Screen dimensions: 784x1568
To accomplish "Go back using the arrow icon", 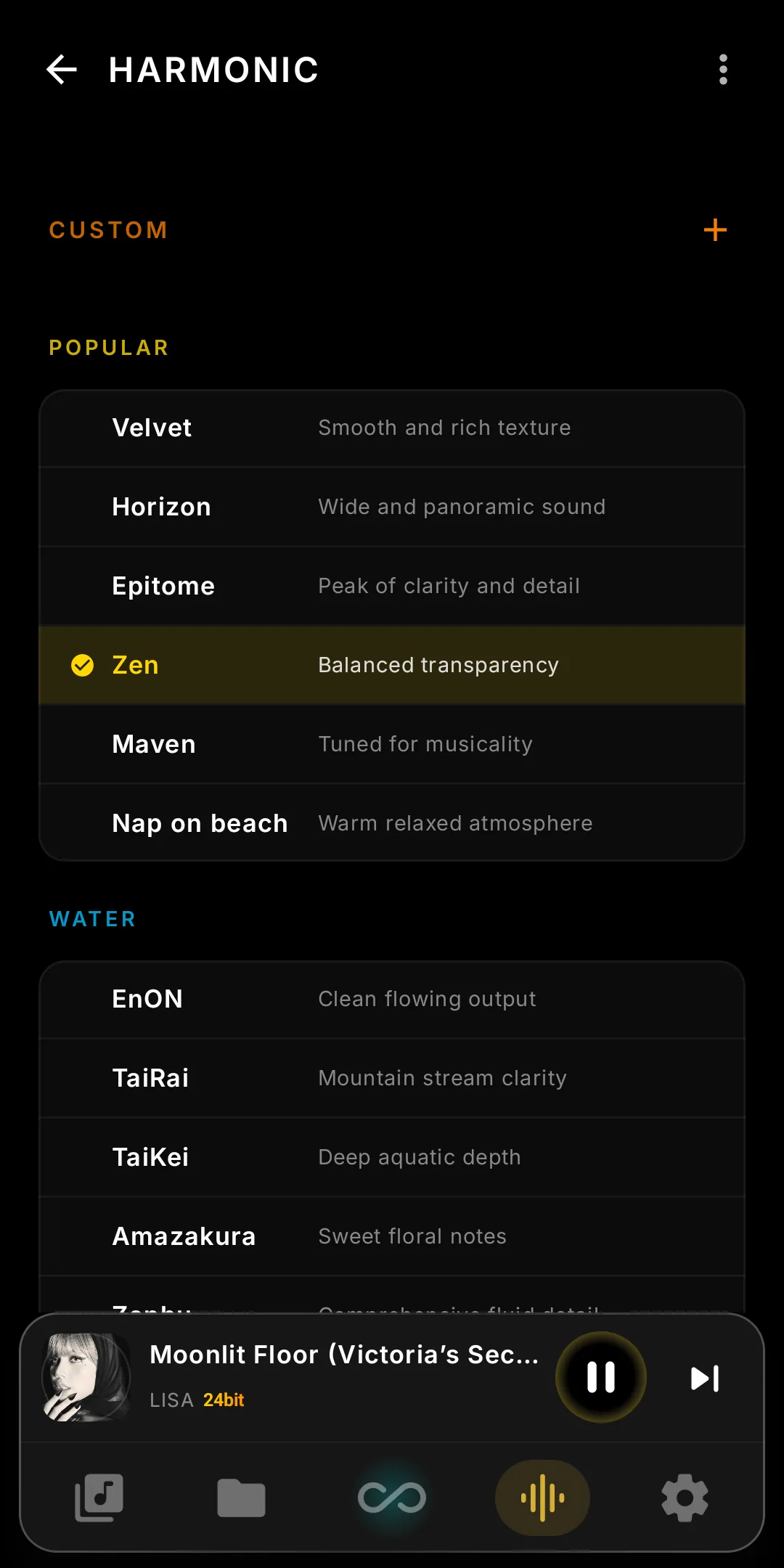I will coord(62,70).
